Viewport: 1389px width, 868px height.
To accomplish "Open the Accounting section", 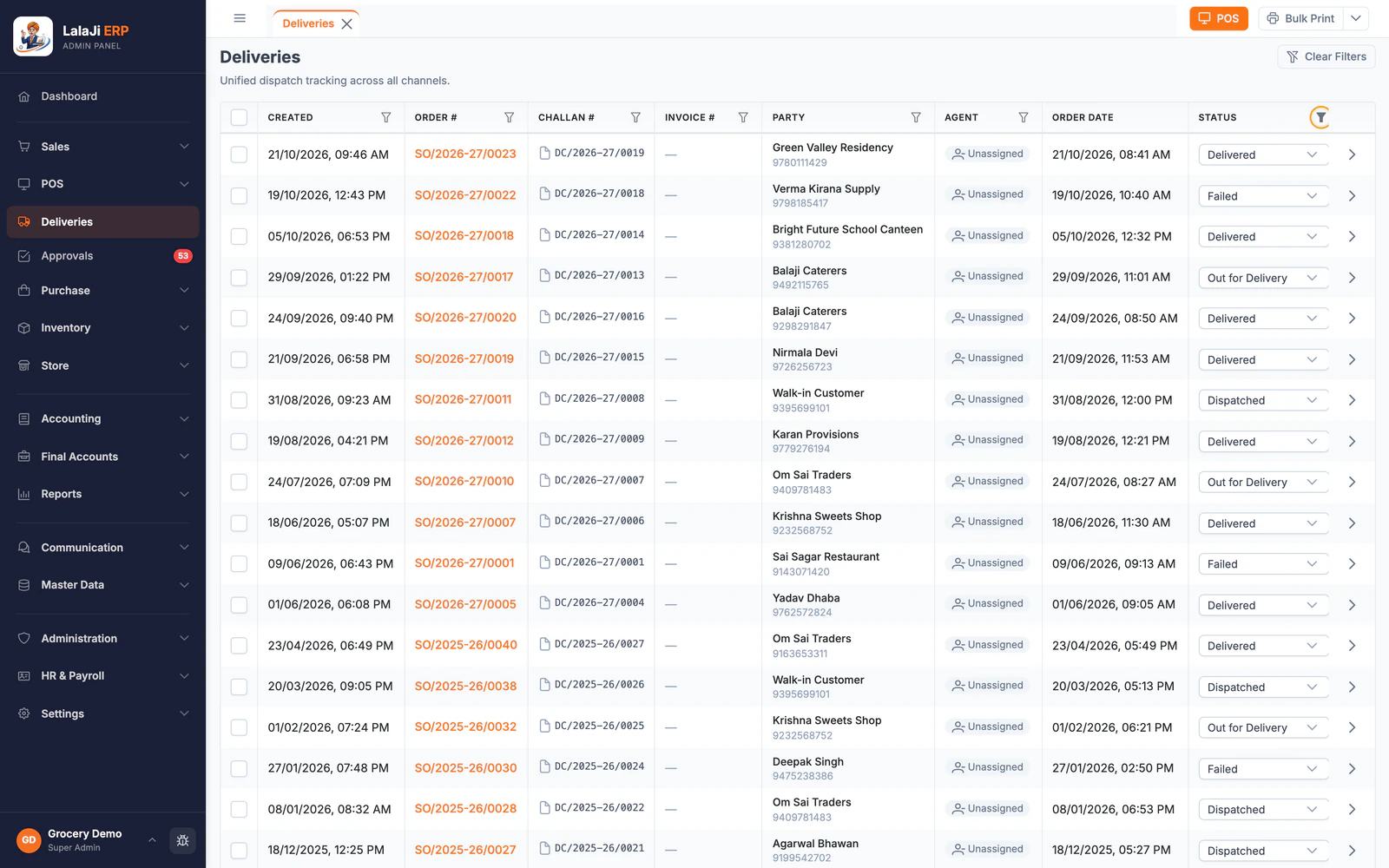I will pos(102,418).
